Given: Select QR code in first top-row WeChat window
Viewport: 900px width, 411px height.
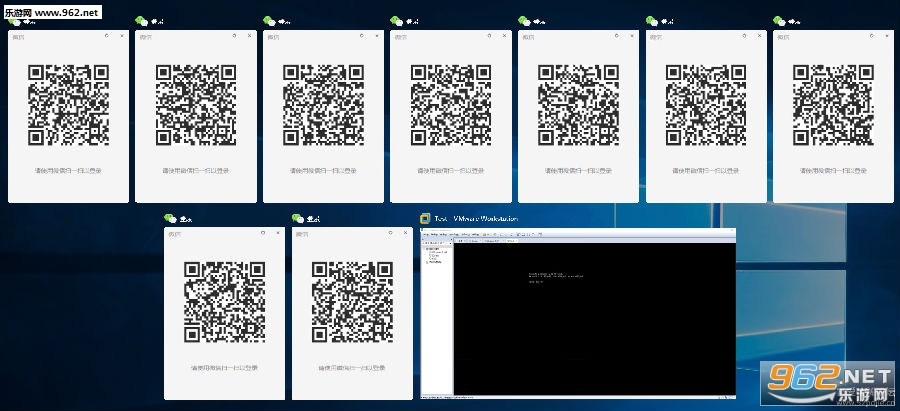Looking at the screenshot, I should click(x=68, y=105).
